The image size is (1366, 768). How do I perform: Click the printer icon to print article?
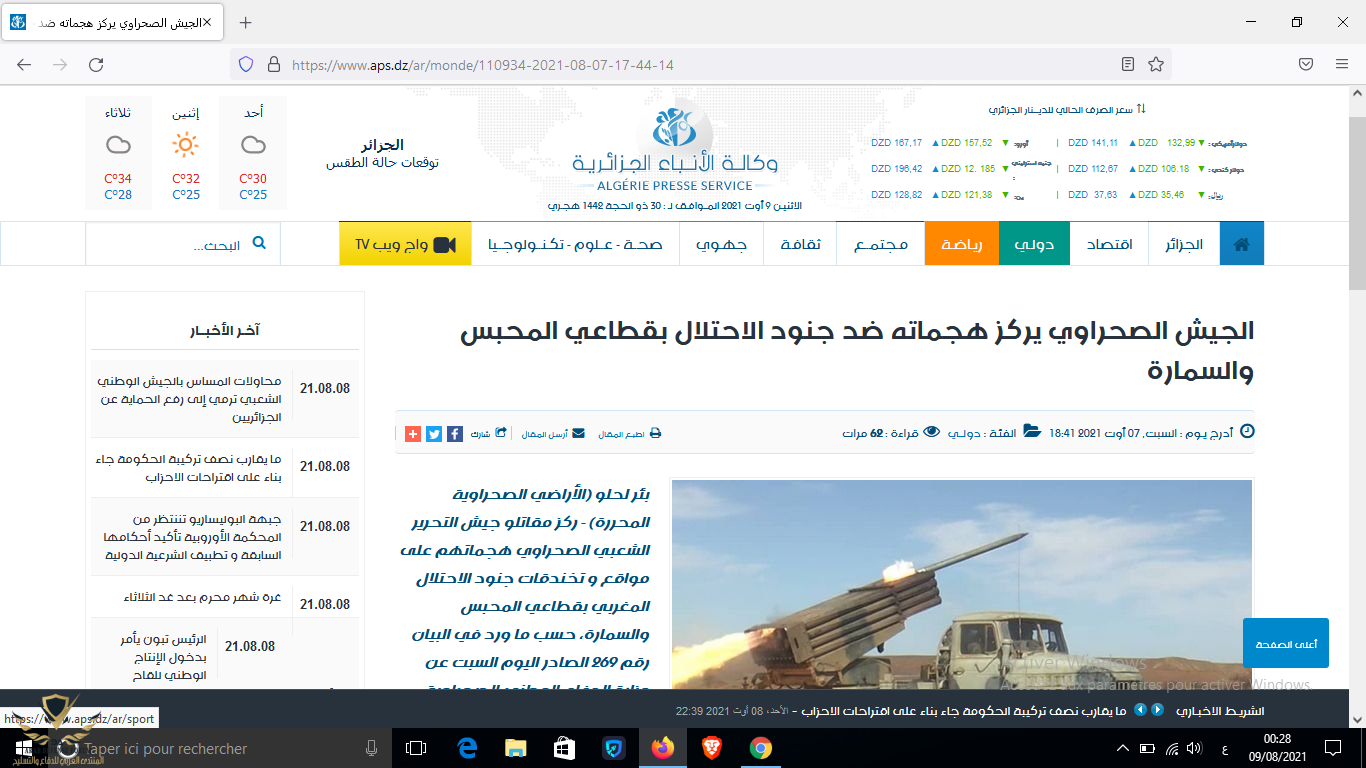(655, 434)
